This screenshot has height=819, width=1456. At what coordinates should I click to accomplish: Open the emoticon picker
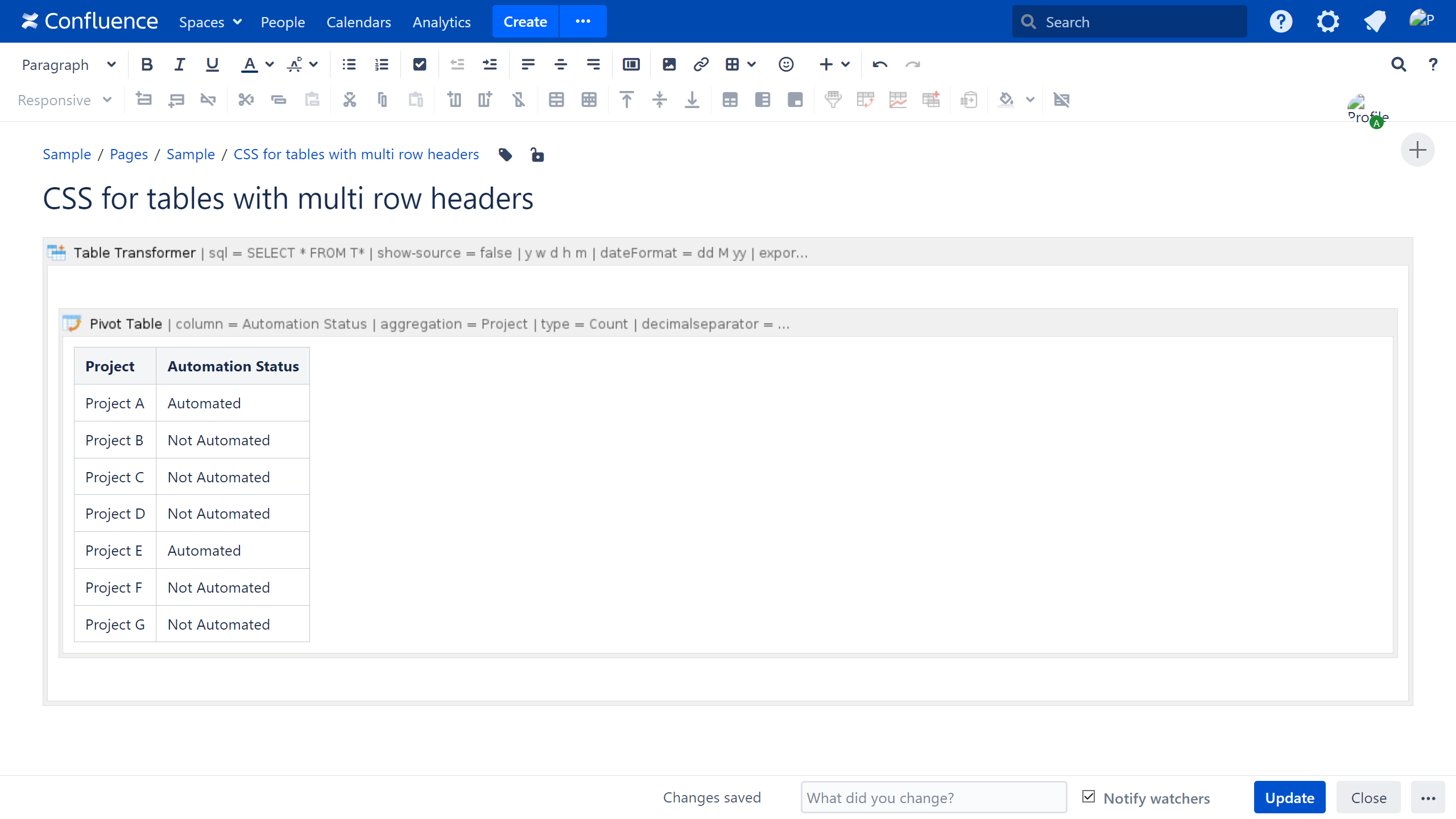[x=786, y=64]
